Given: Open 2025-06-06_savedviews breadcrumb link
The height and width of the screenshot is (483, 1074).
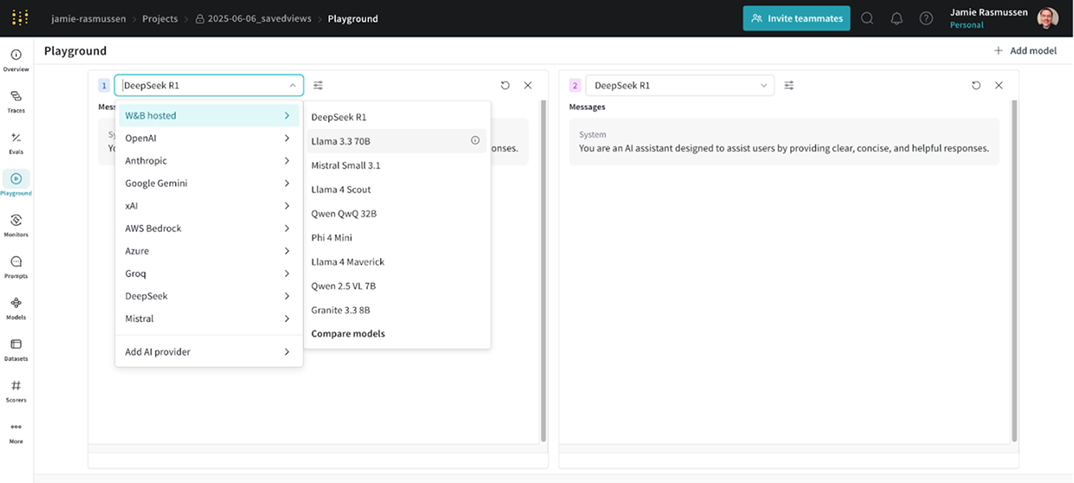Looking at the screenshot, I should (254, 18).
